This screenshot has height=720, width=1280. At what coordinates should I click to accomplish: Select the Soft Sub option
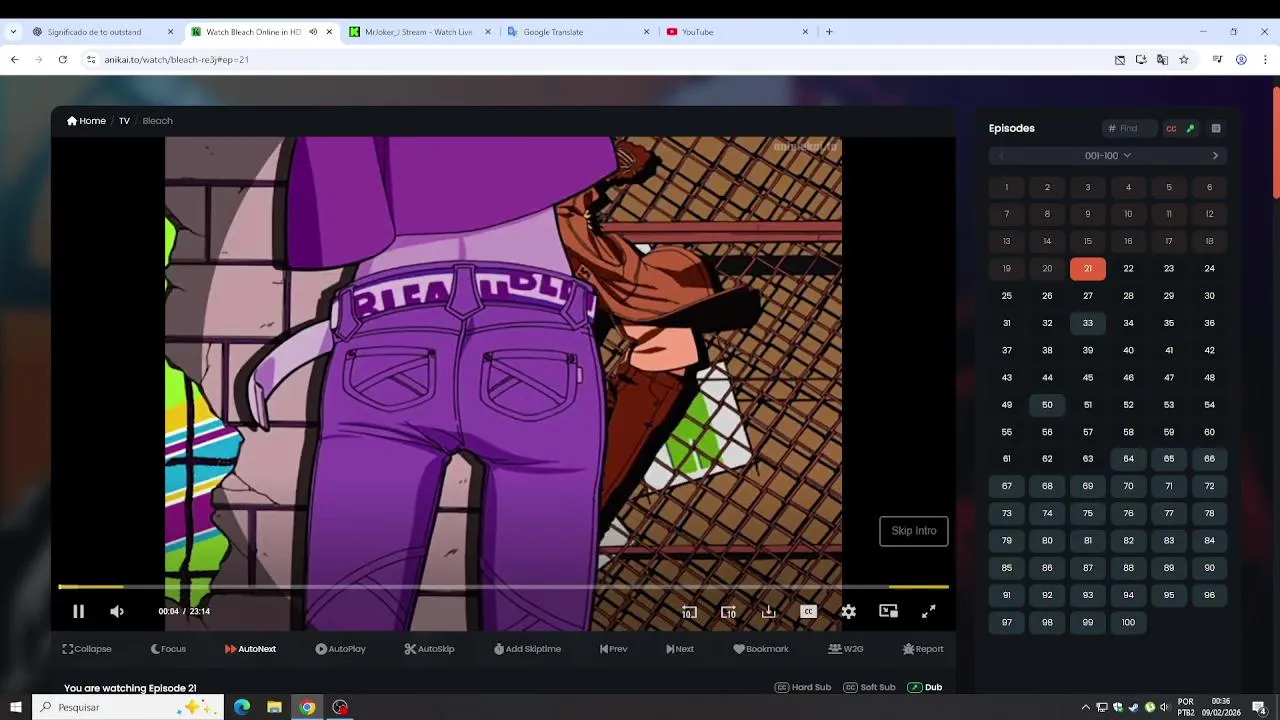coord(869,687)
